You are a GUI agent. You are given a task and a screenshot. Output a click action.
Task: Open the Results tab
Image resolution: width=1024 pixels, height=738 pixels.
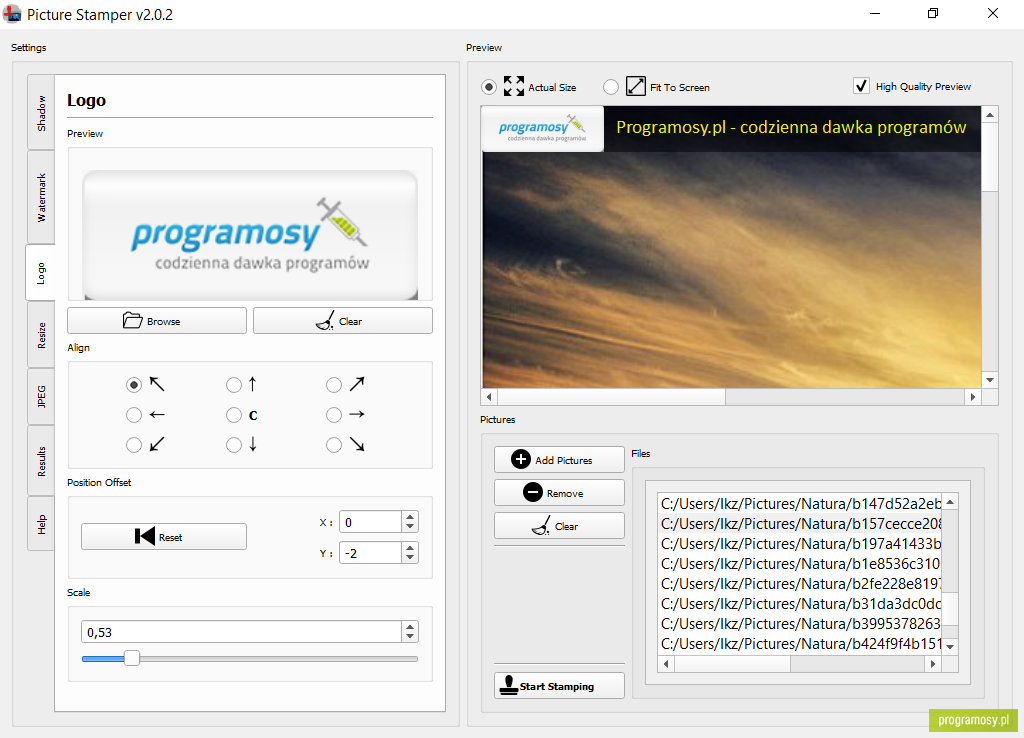41,461
